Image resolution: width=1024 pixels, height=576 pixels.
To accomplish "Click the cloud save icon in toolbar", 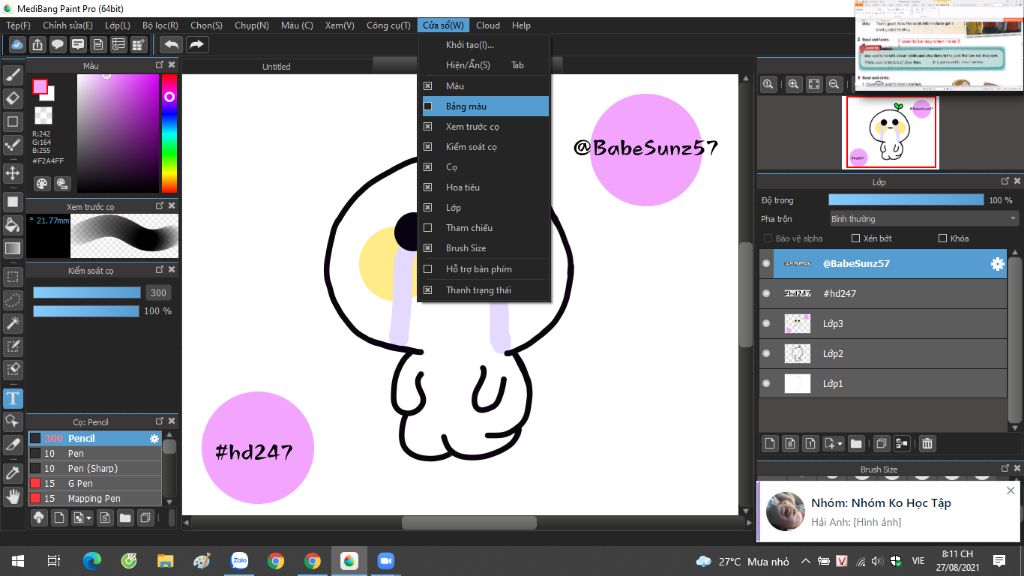I will tap(17, 44).
